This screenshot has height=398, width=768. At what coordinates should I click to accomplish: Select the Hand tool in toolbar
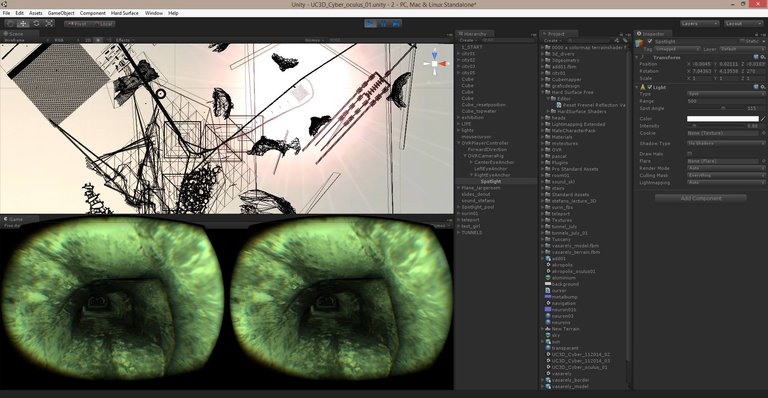pos(10,23)
